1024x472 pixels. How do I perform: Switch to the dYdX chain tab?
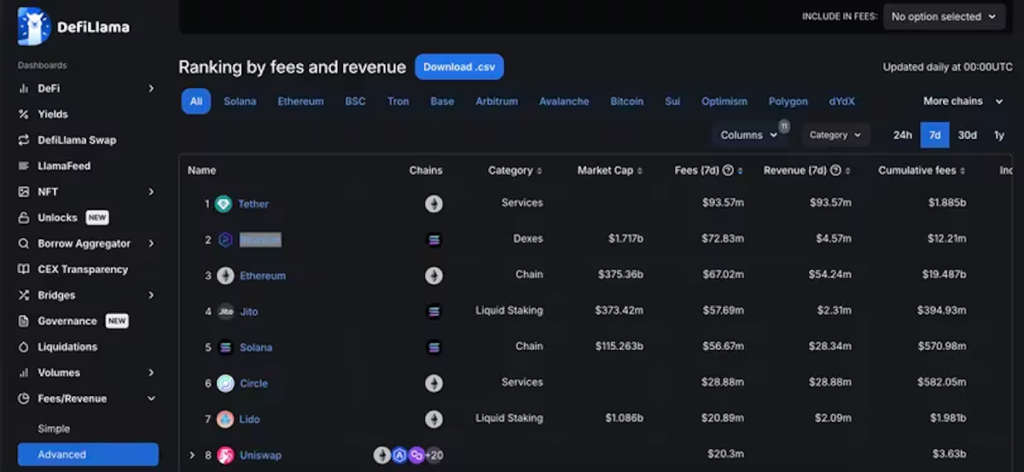(x=841, y=101)
